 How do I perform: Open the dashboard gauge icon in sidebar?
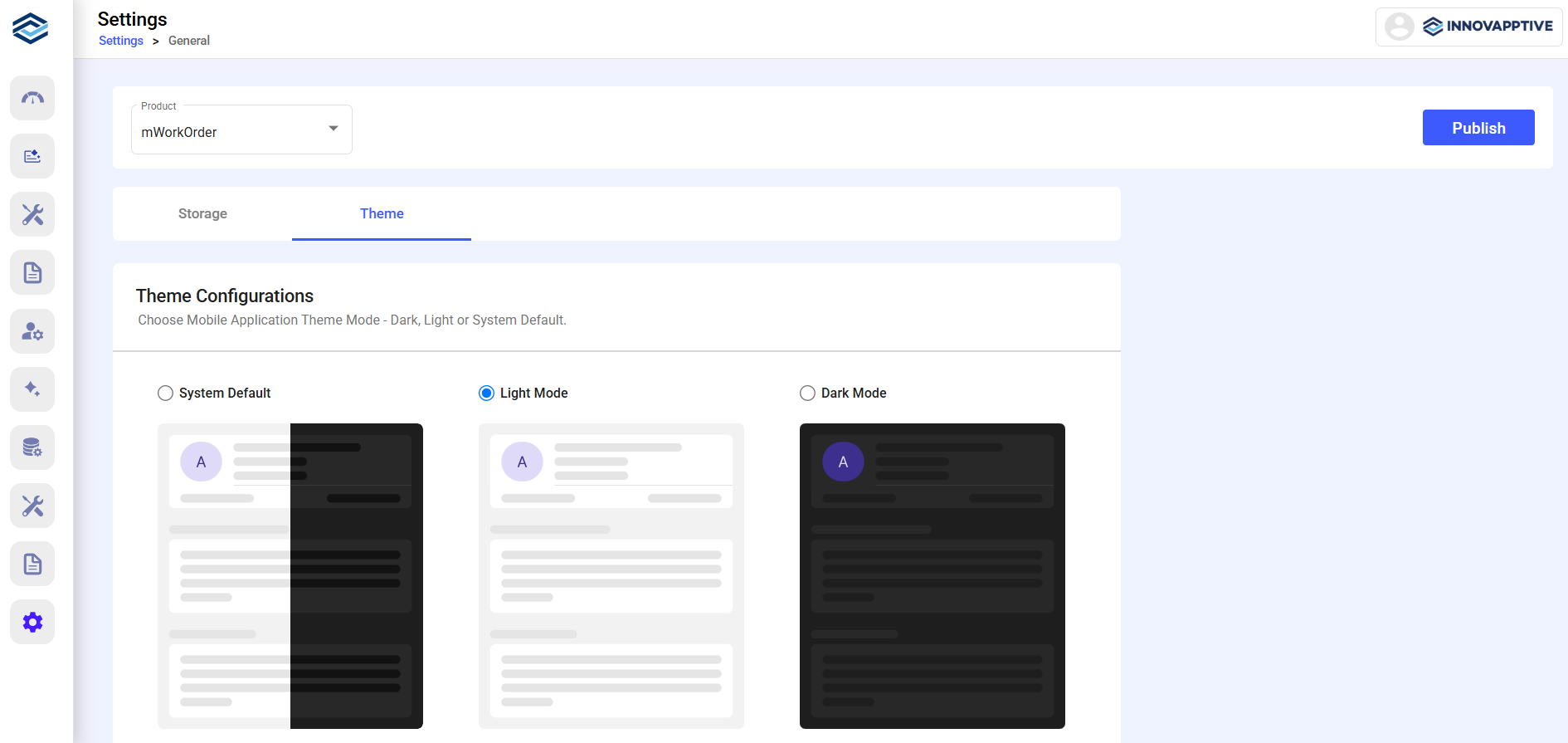pyautogui.click(x=32, y=98)
